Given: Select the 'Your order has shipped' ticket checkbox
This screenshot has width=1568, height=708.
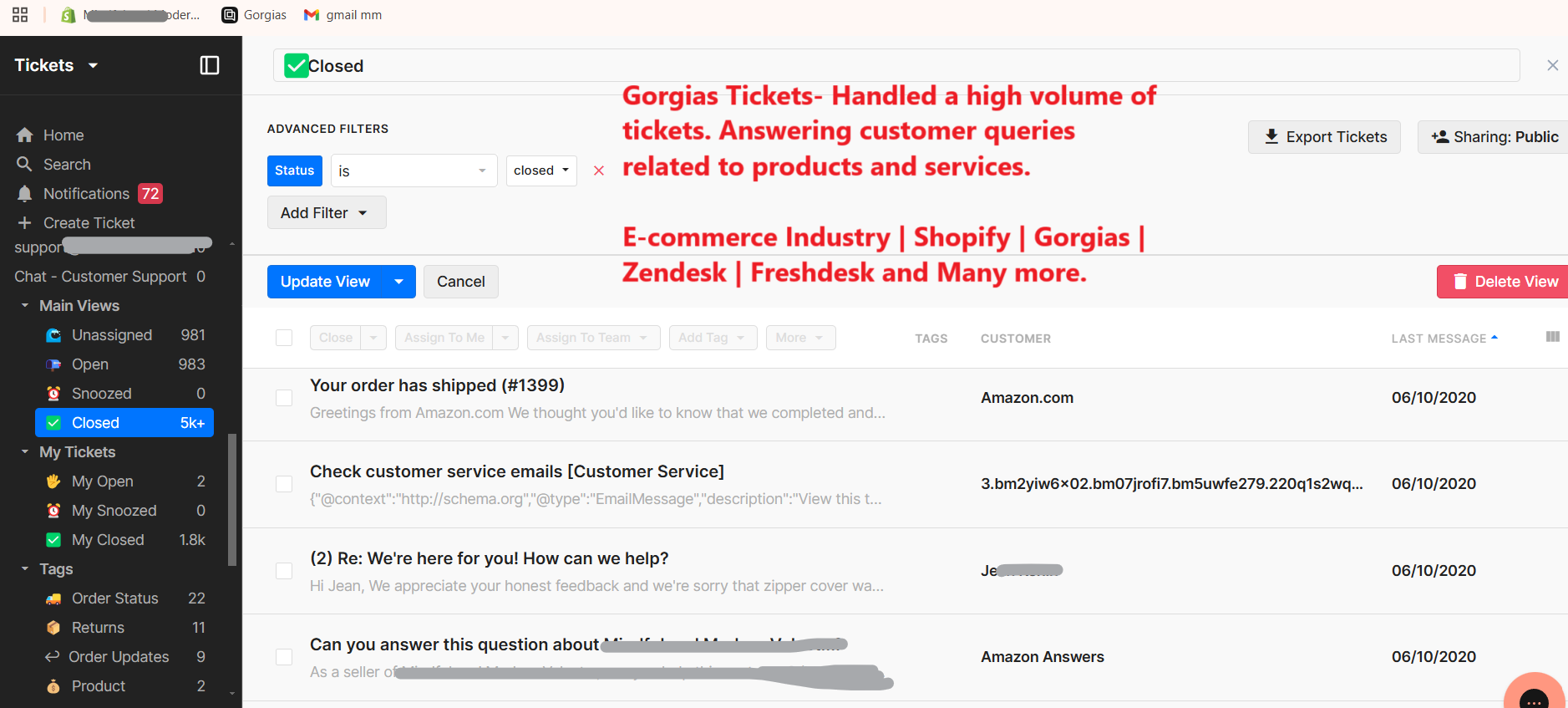Looking at the screenshot, I should pos(284,398).
